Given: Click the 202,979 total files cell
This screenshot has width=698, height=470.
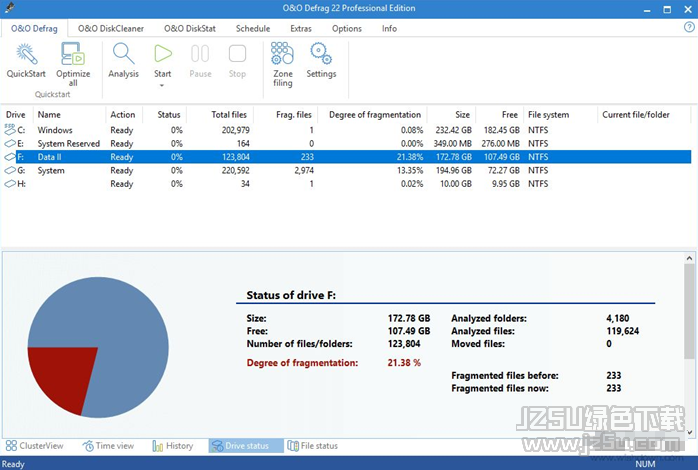Looking at the screenshot, I should point(235,130).
